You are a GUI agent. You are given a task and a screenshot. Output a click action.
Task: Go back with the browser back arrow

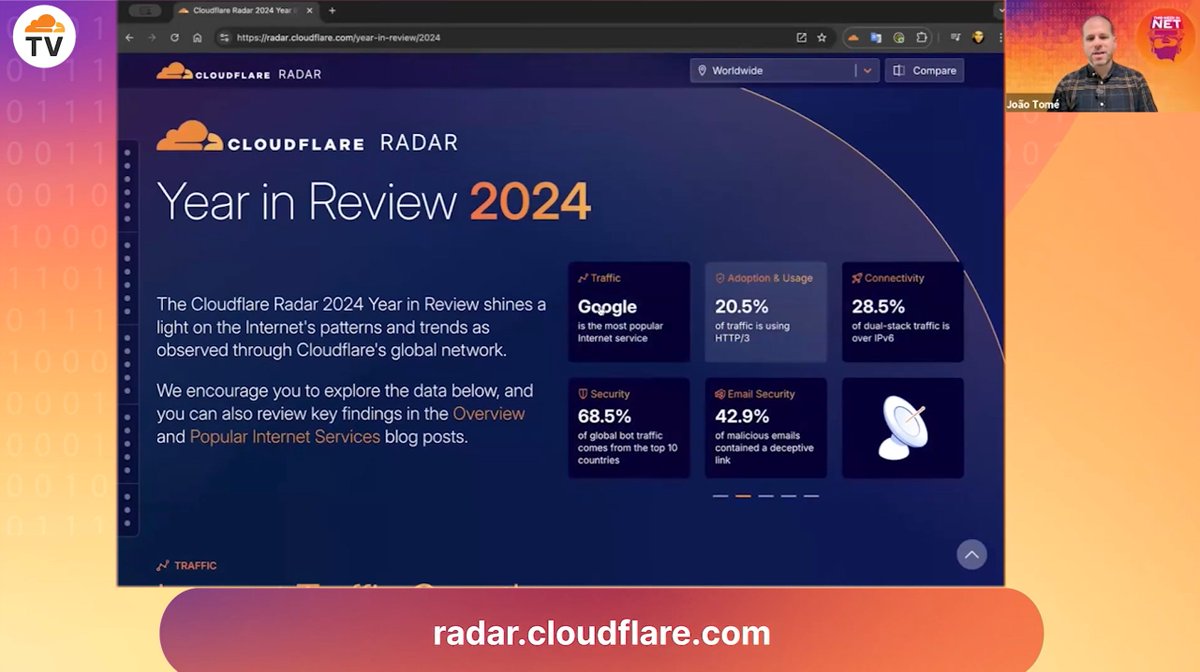pyautogui.click(x=129, y=37)
